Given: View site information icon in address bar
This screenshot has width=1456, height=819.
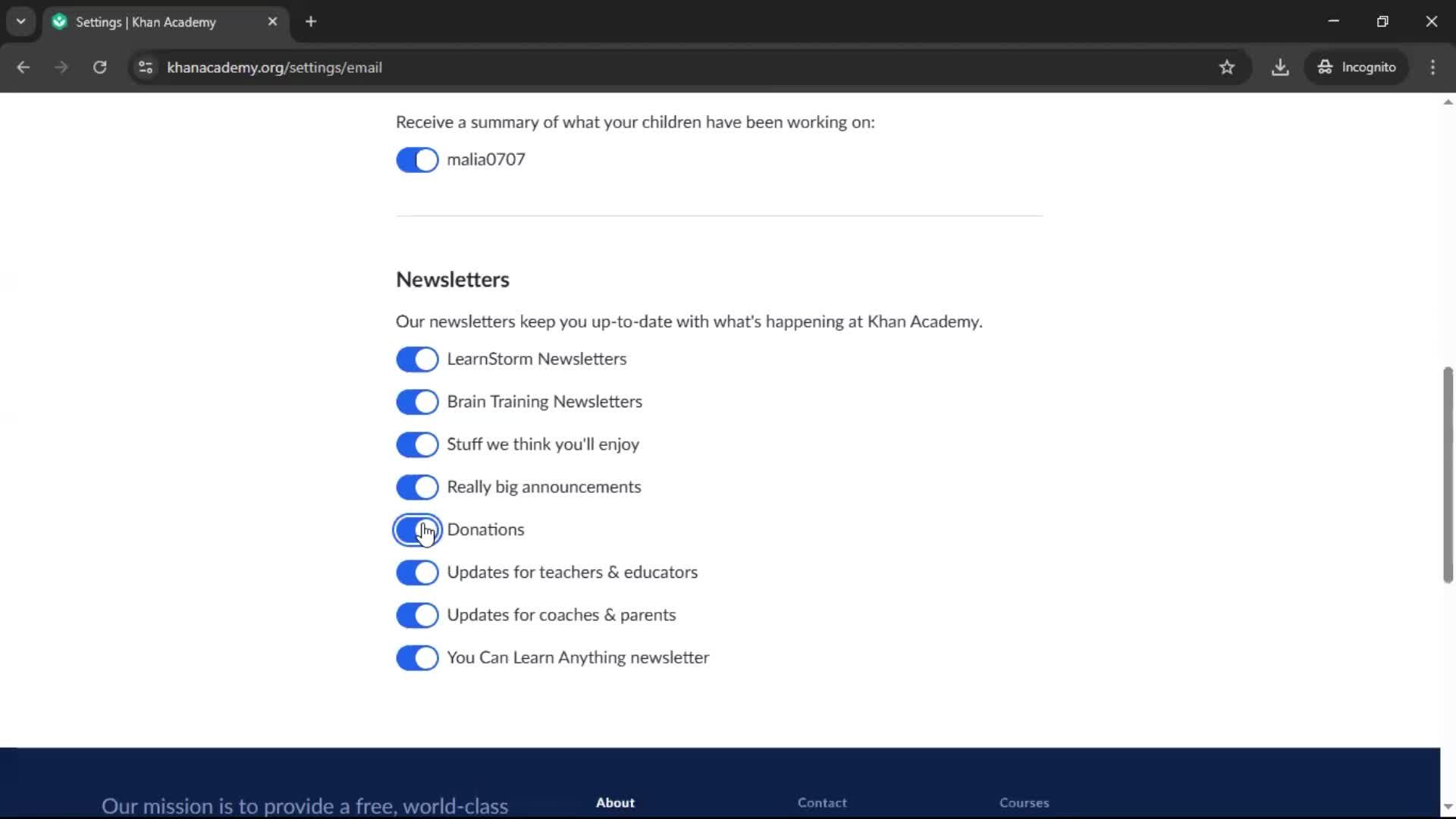Looking at the screenshot, I should coord(146,67).
